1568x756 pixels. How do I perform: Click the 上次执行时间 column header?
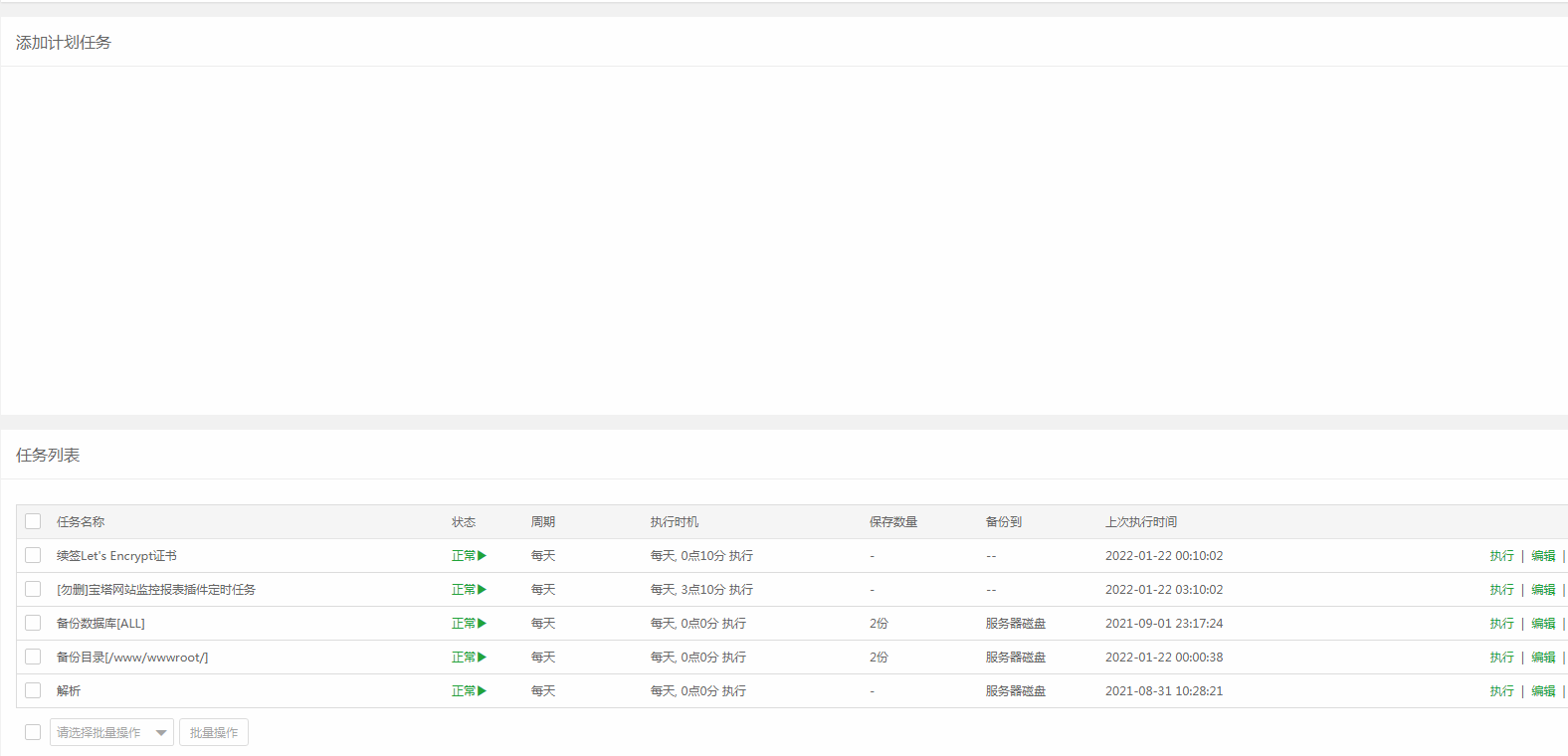click(x=1141, y=522)
